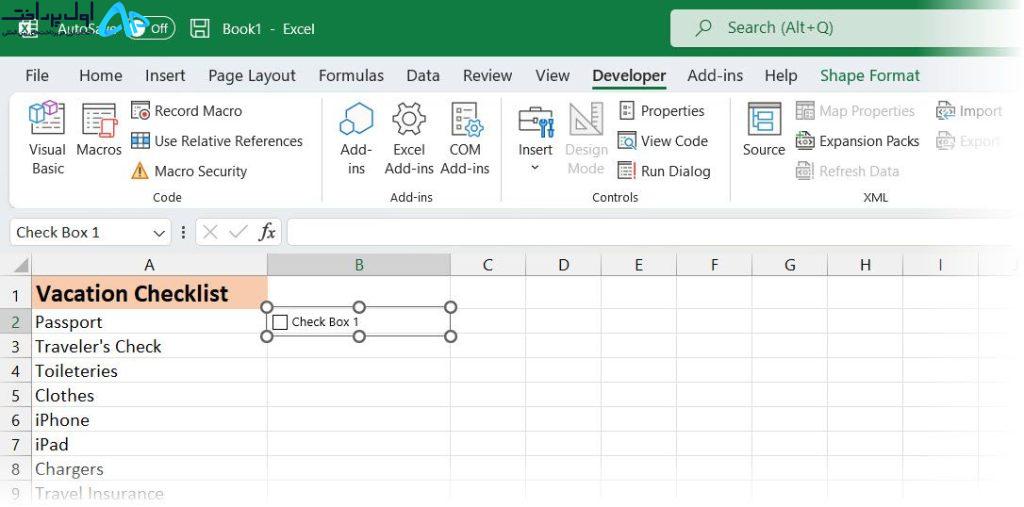Open the Name Box dropdown arrow
The height and width of the screenshot is (507, 1024).
coord(159,233)
